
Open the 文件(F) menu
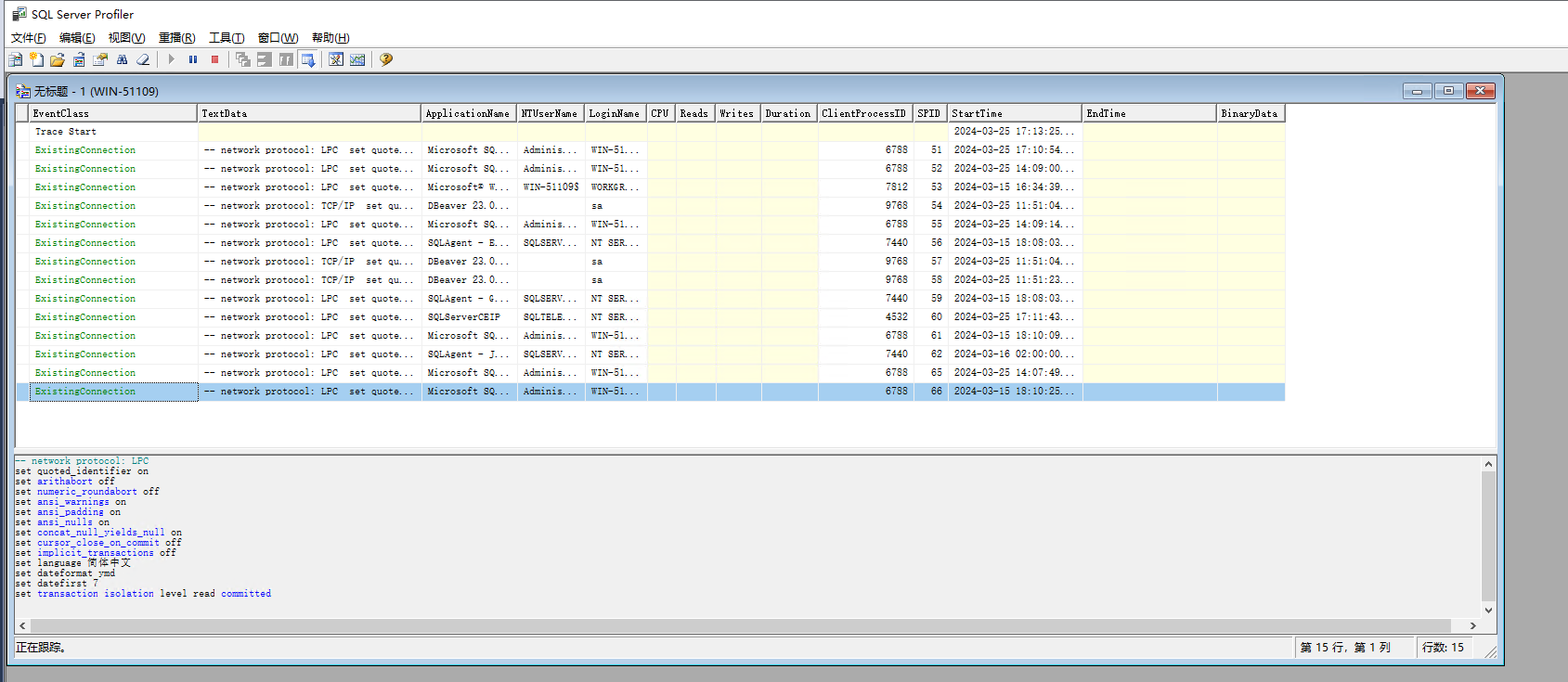tap(28, 38)
